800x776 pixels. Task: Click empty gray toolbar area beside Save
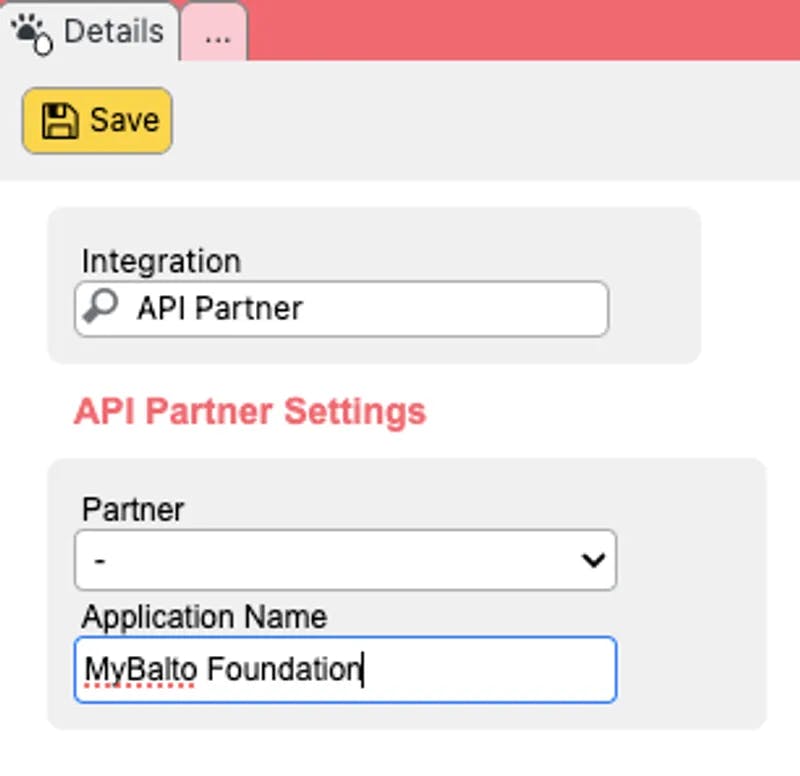pyautogui.click(x=480, y=121)
